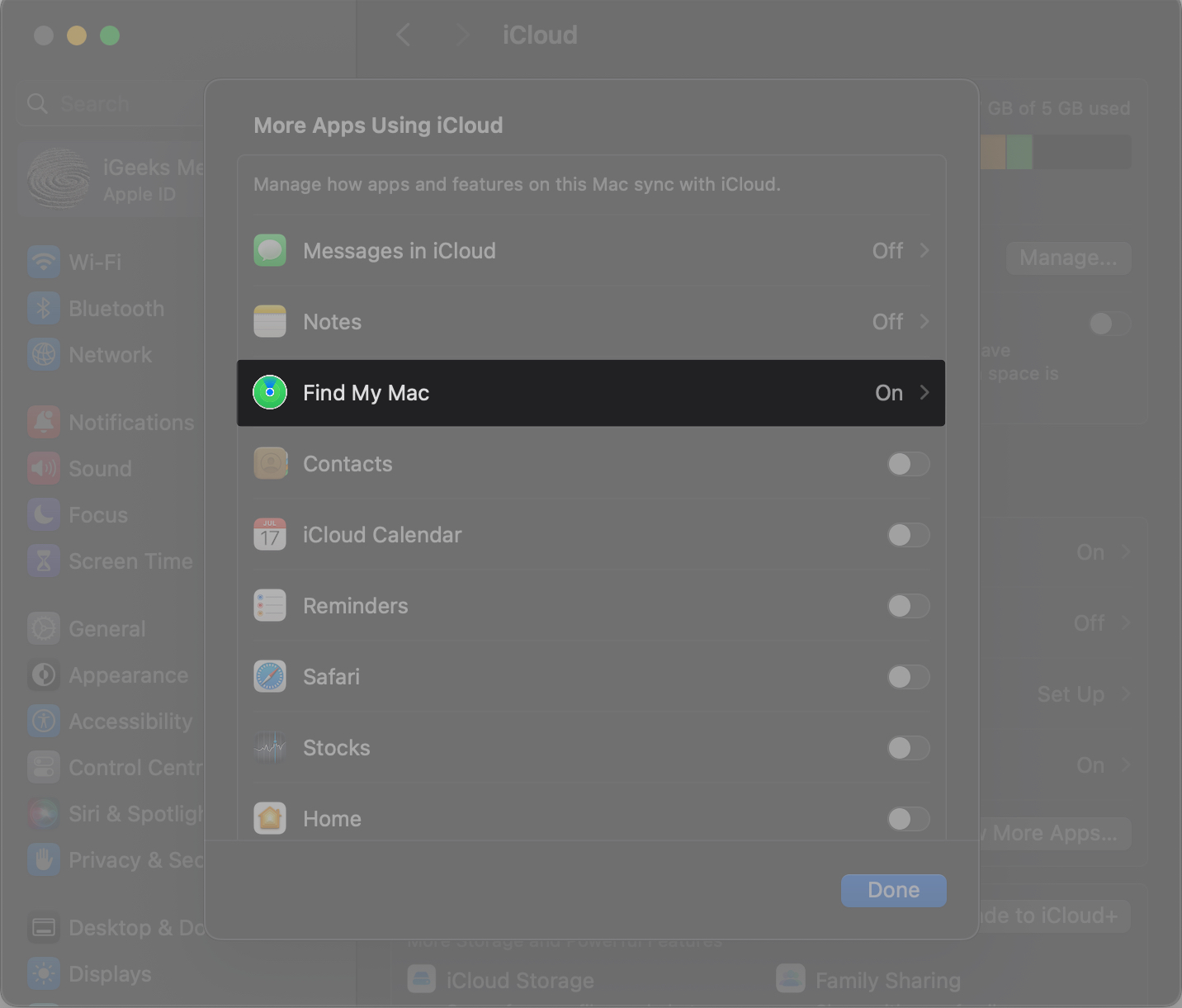Click the Screen Time hourglass icon
Screen dimensions: 1182x1008
(44, 561)
